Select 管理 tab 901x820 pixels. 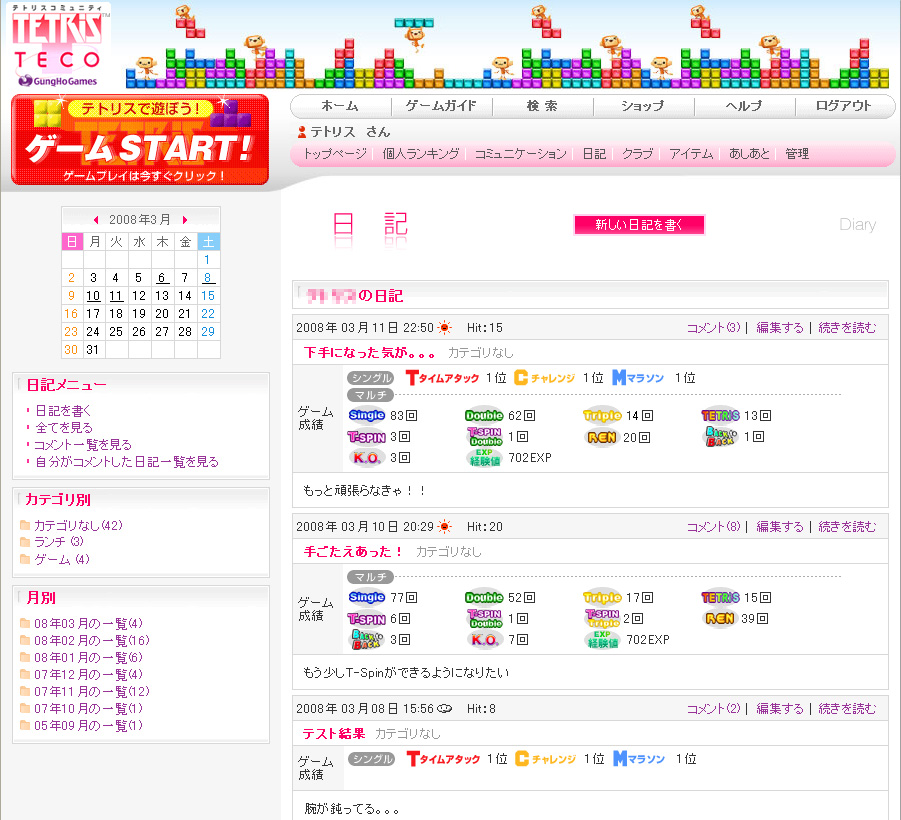pyautogui.click(x=797, y=154)
